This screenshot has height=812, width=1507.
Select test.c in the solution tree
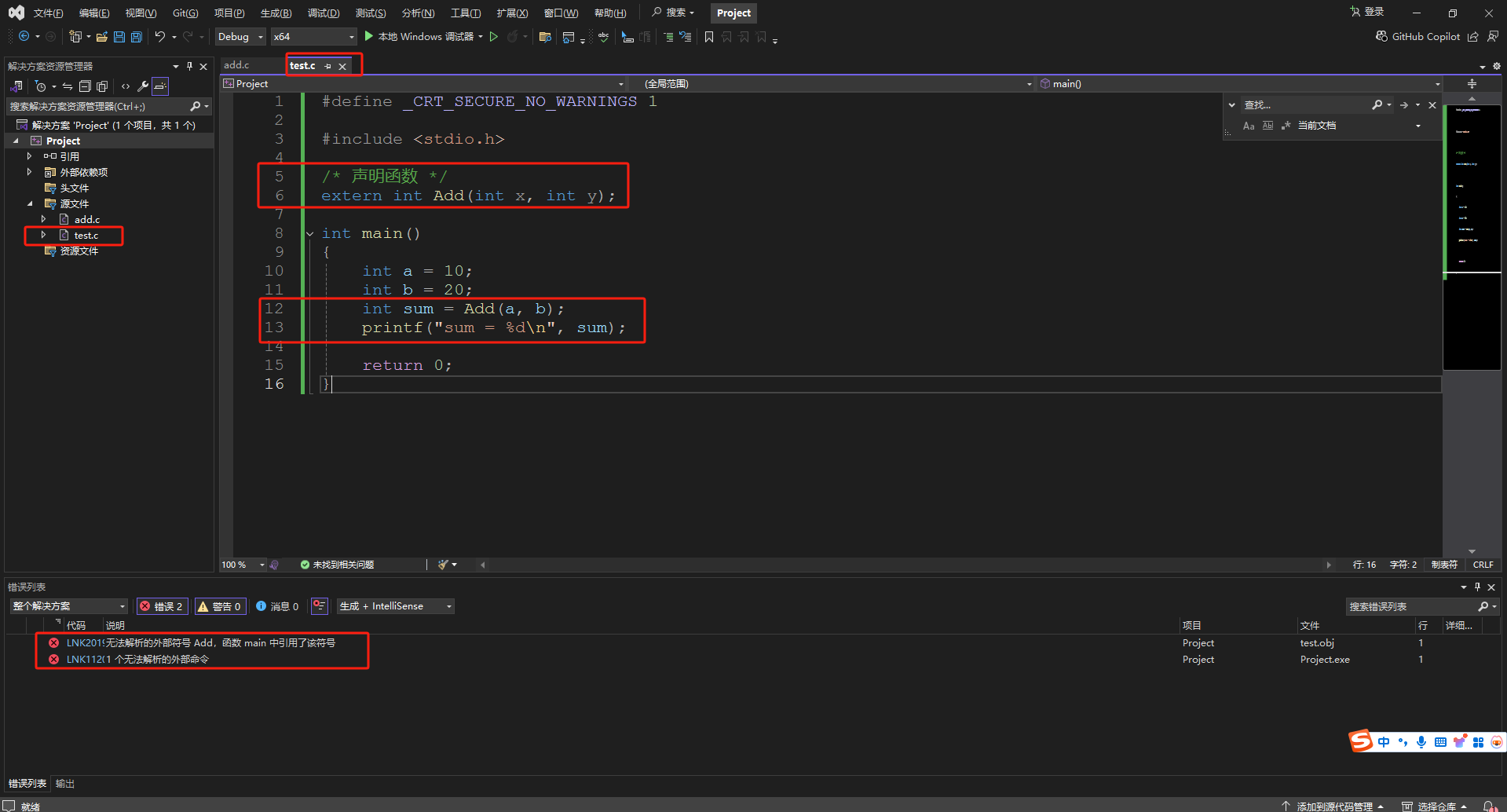(86, 235)
